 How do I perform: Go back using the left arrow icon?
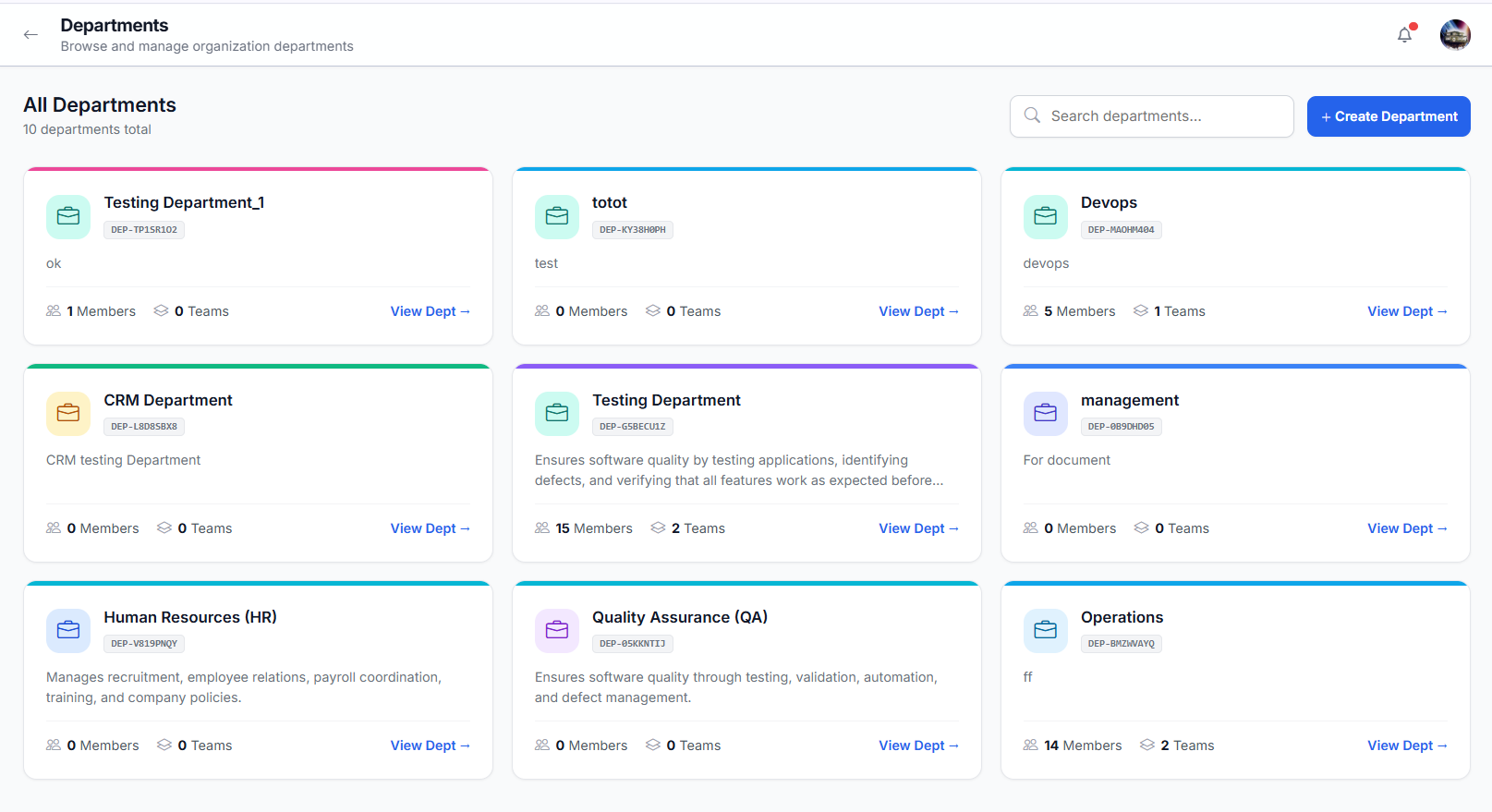30,34
